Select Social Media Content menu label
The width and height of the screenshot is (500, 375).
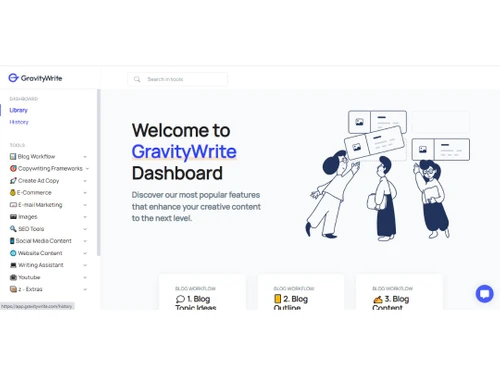(x=44, y=241)
